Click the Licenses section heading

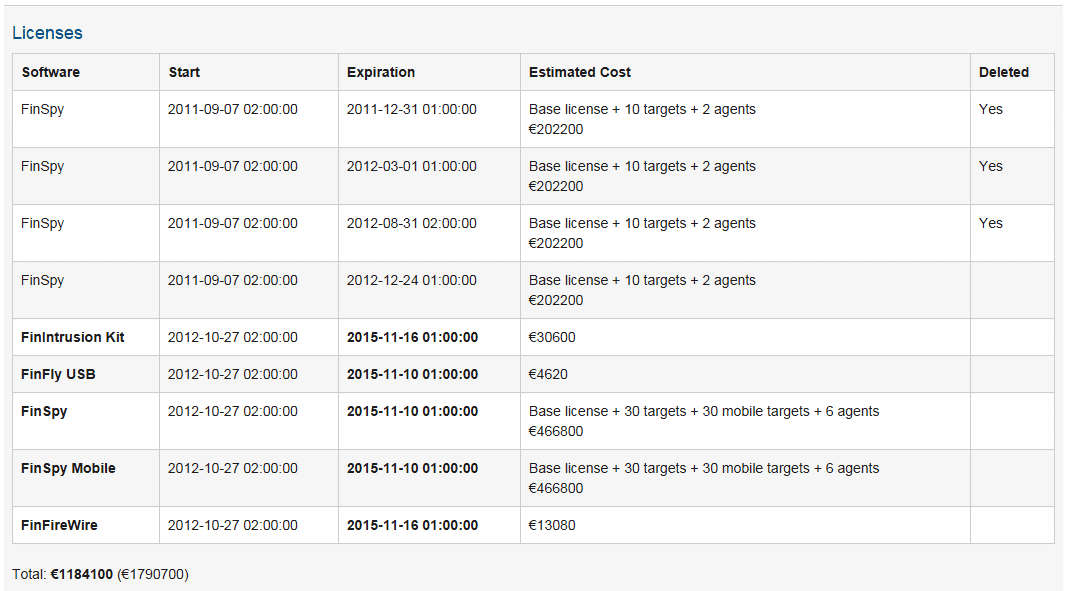coord(47,33)
